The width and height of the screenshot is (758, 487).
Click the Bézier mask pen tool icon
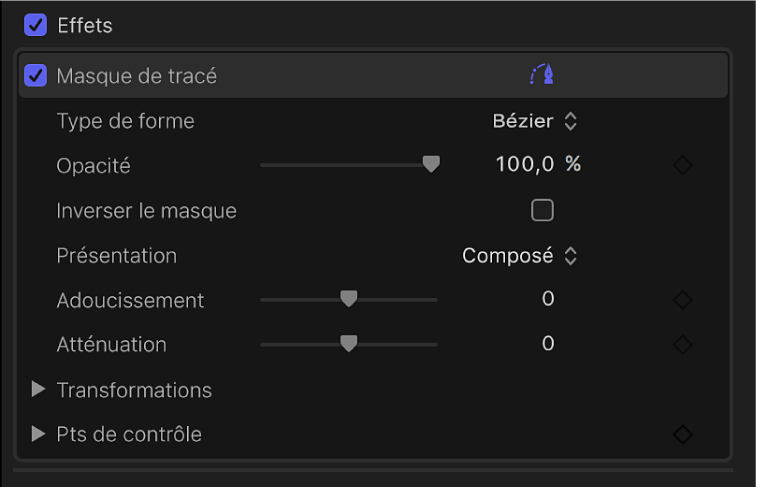(541, 75)
